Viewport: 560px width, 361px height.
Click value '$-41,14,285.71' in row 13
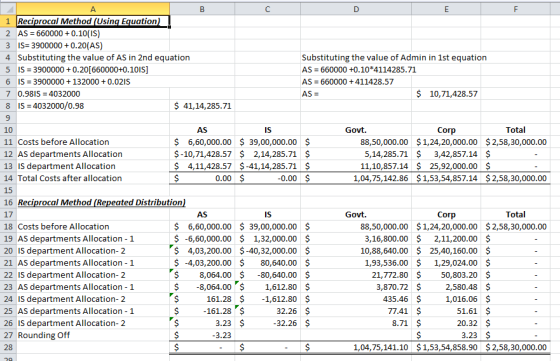[x=268, y=166]
